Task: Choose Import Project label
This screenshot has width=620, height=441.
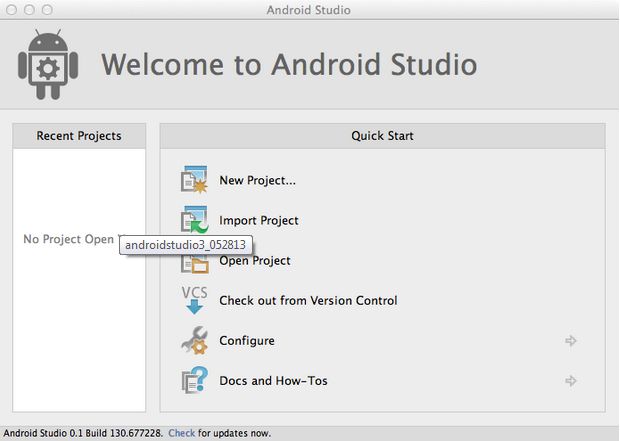Action: click(259, 220)
